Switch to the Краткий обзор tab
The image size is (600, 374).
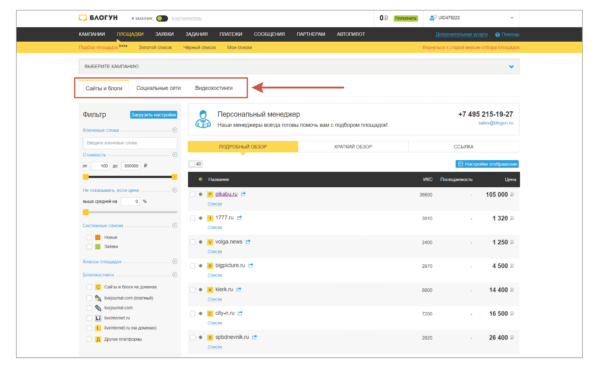353,147
